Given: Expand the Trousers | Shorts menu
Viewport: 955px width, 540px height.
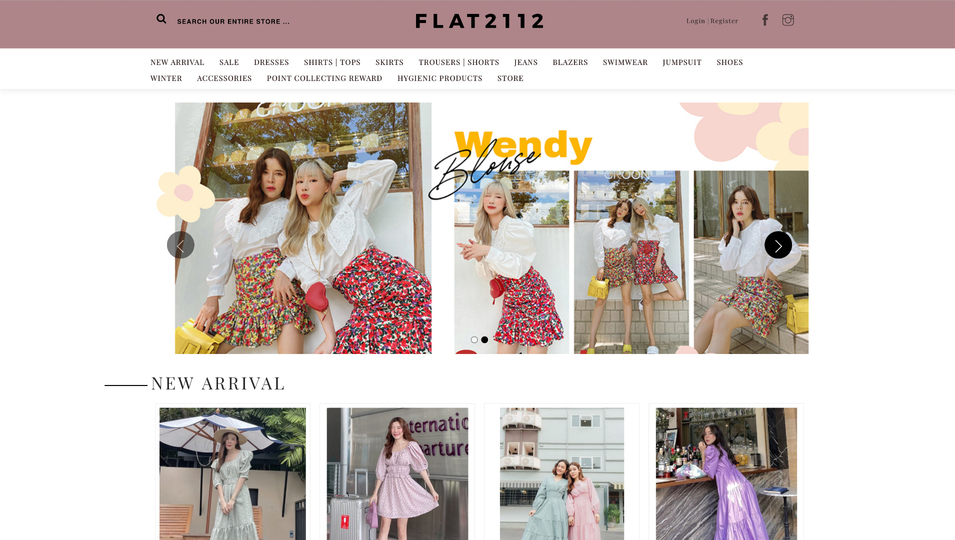Looking at the screenshot, I should click(x=458, y=62).
